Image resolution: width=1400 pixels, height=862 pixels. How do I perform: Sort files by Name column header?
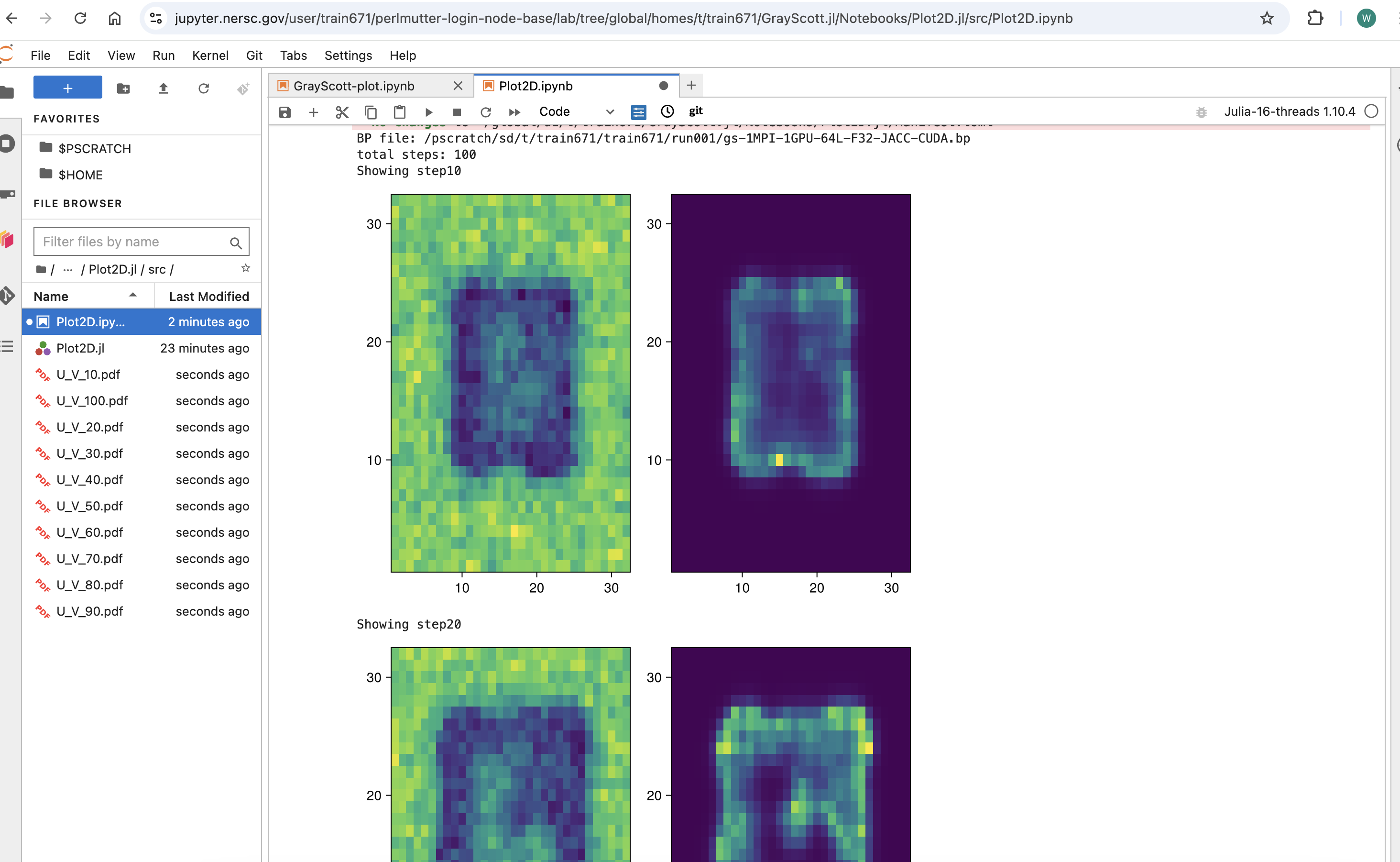(x=88, y=297)
